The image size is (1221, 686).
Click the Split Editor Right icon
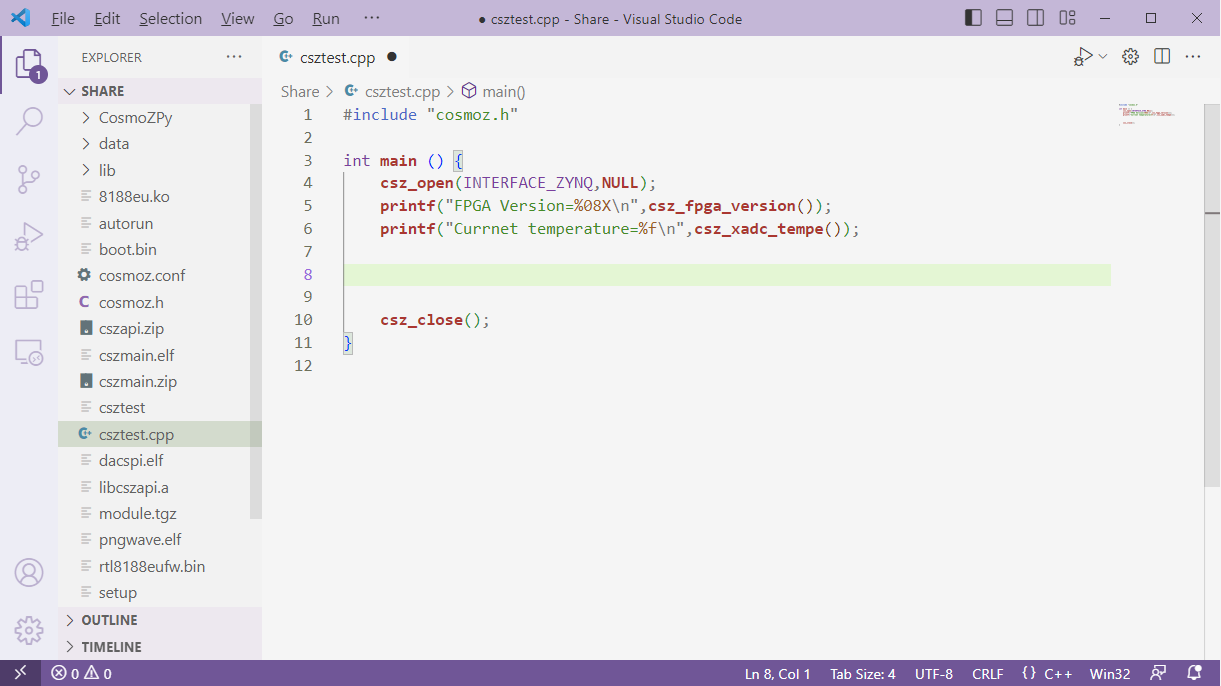1161,57
